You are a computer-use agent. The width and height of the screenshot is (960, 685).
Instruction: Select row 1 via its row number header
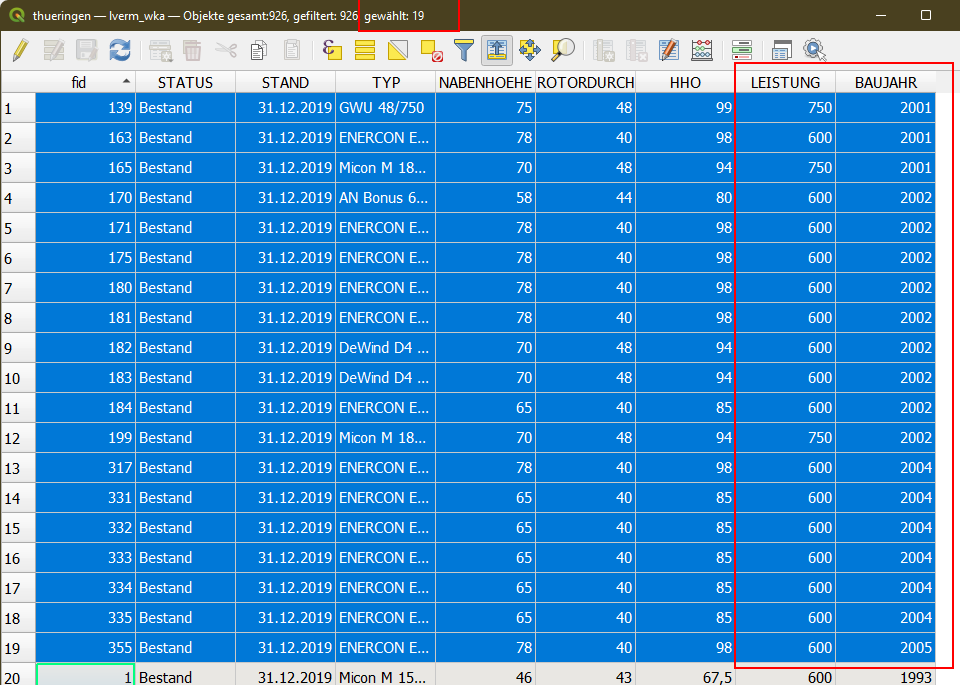click(18, 108)
